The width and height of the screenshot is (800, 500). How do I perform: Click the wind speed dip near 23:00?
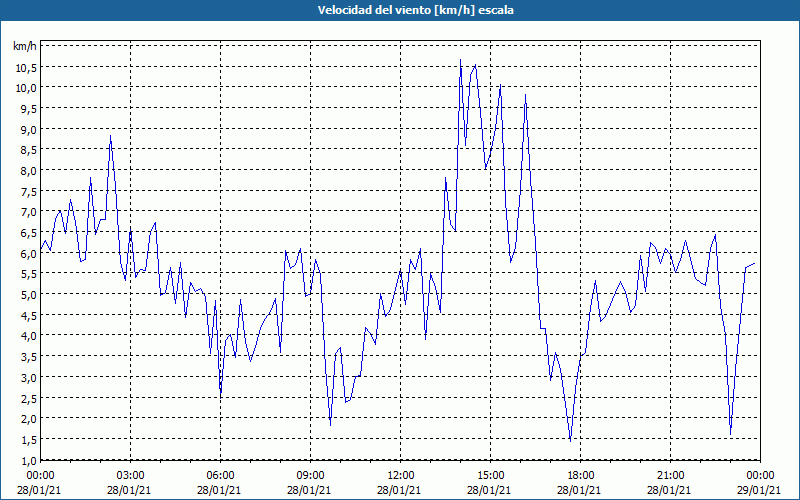pos(731,435)
